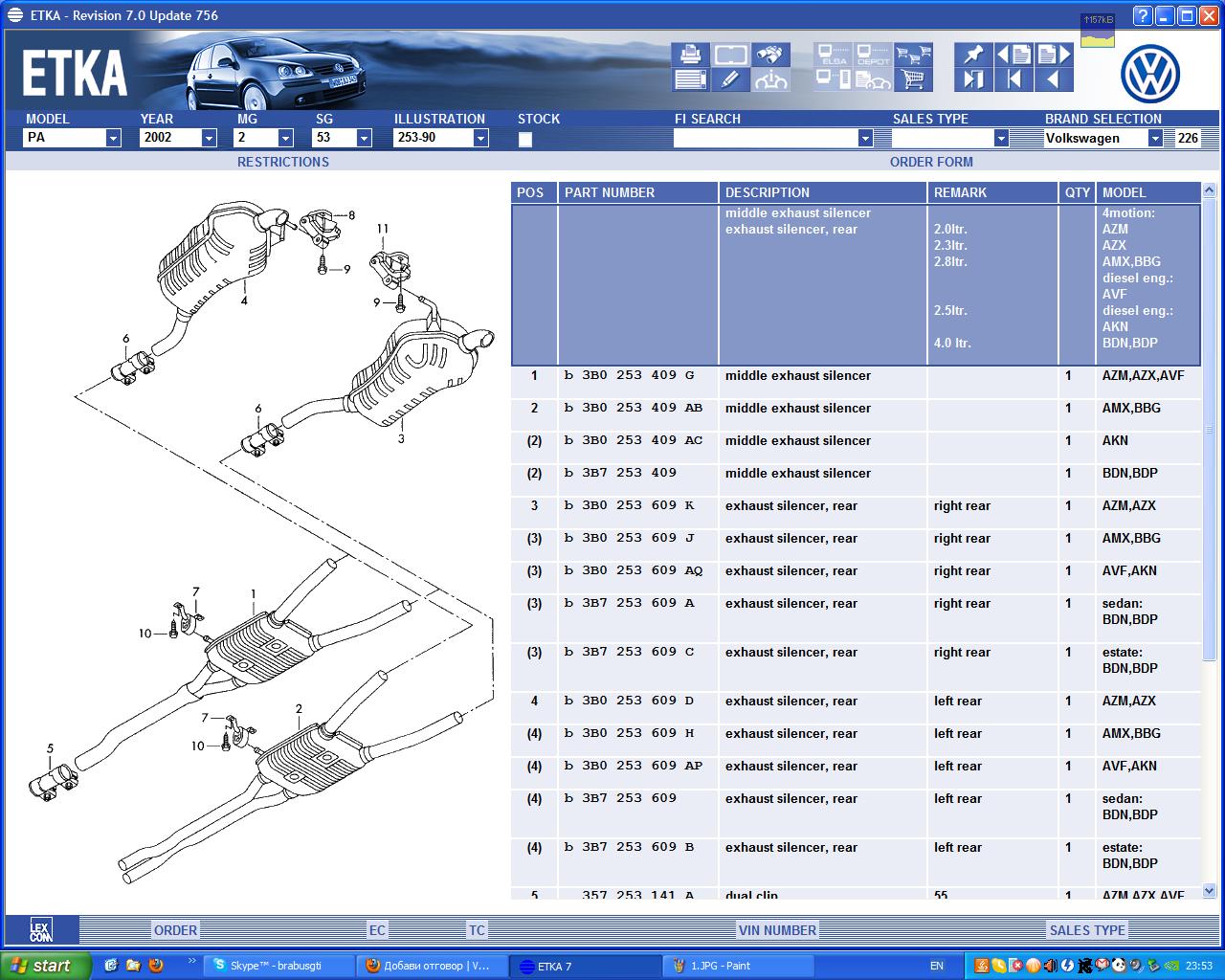This screenshot has width=1225, height=980.
Task: Click the printer icon in the toolbar
Action: click(689, 55)
